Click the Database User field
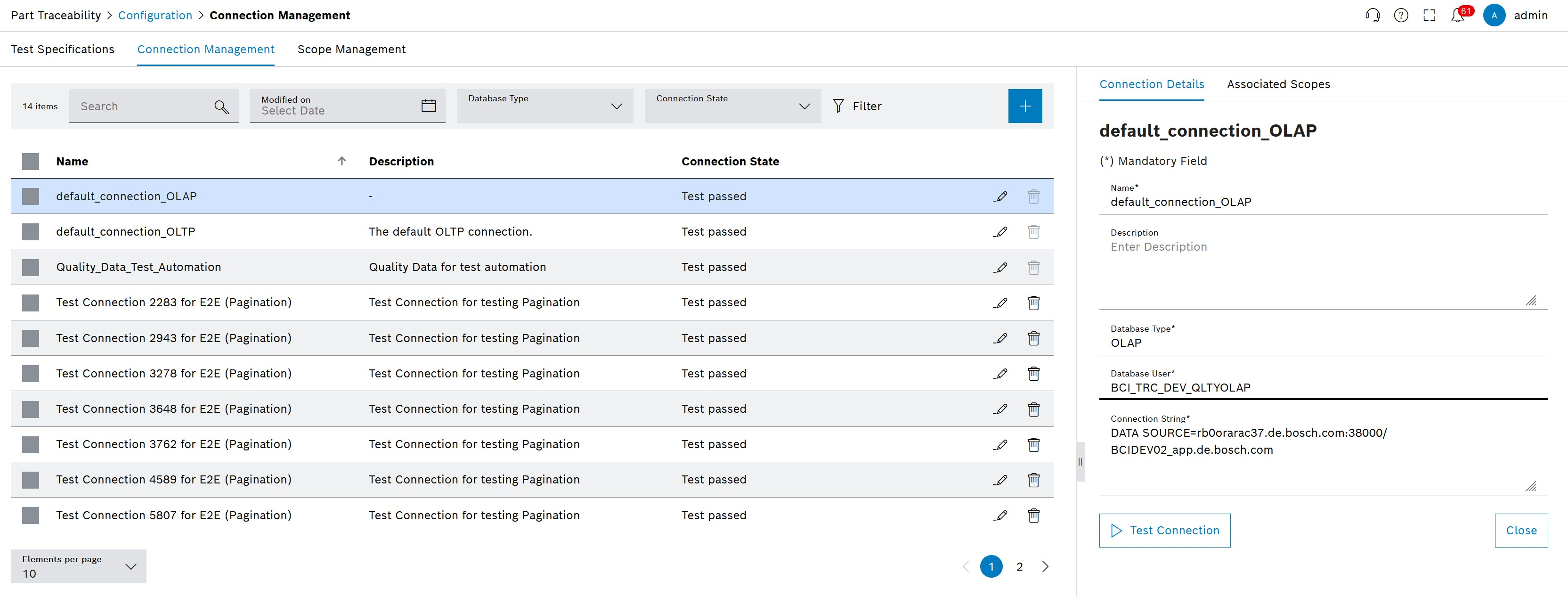This screenshot has width=1568, height=597. (x=1323, y=382)
